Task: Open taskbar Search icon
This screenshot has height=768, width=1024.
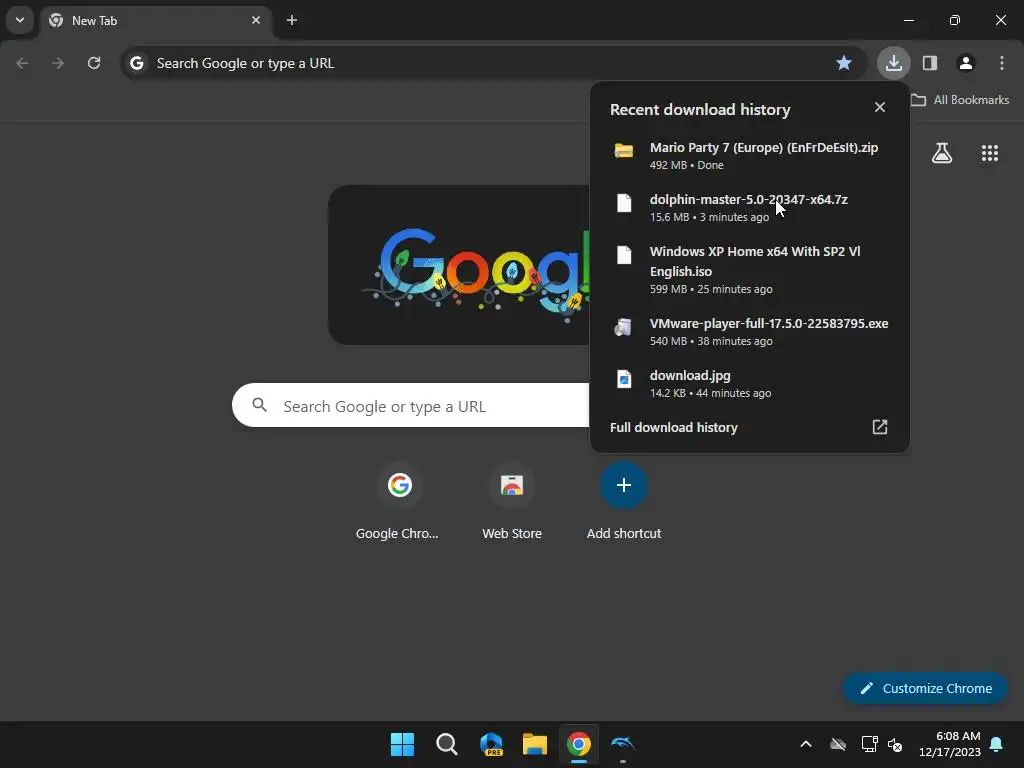Action: (447, 744)
